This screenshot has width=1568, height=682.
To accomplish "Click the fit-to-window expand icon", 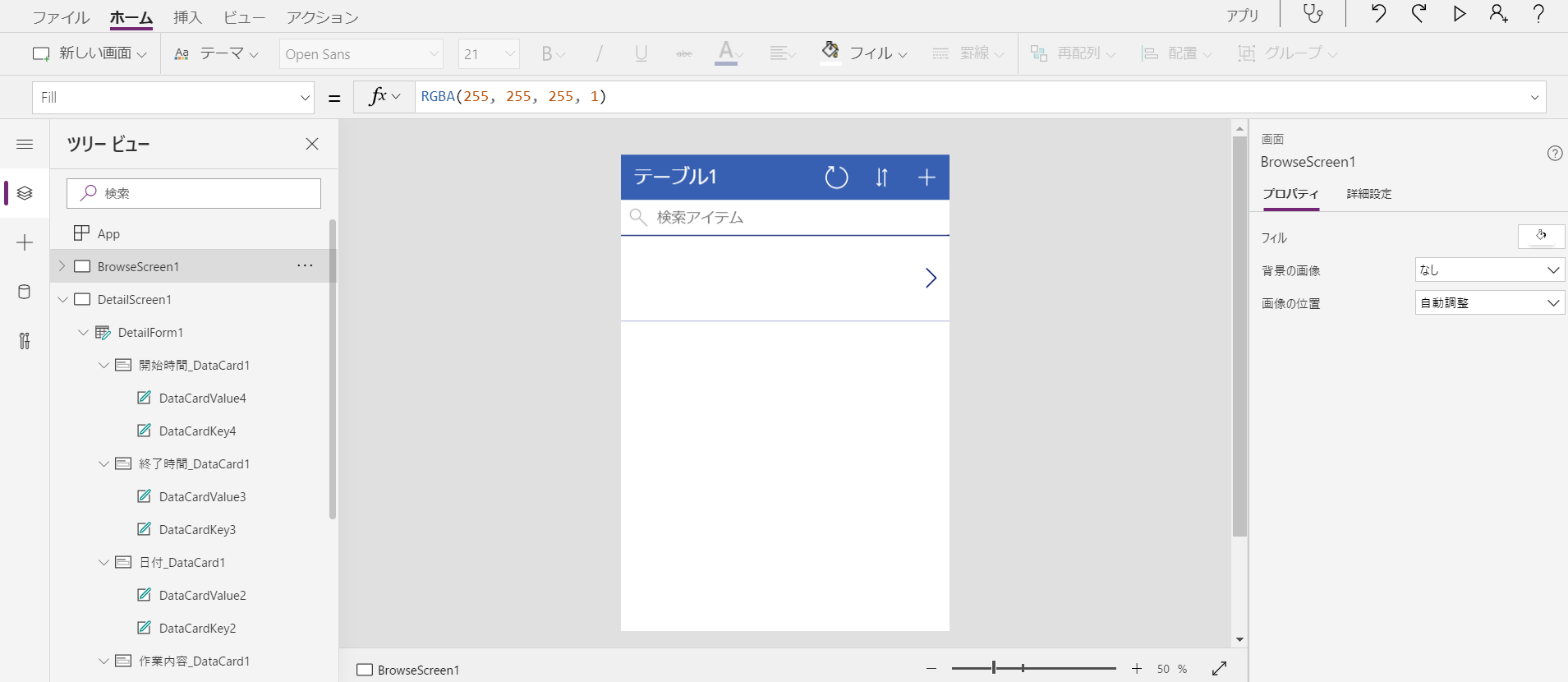I will point(1219,669).
